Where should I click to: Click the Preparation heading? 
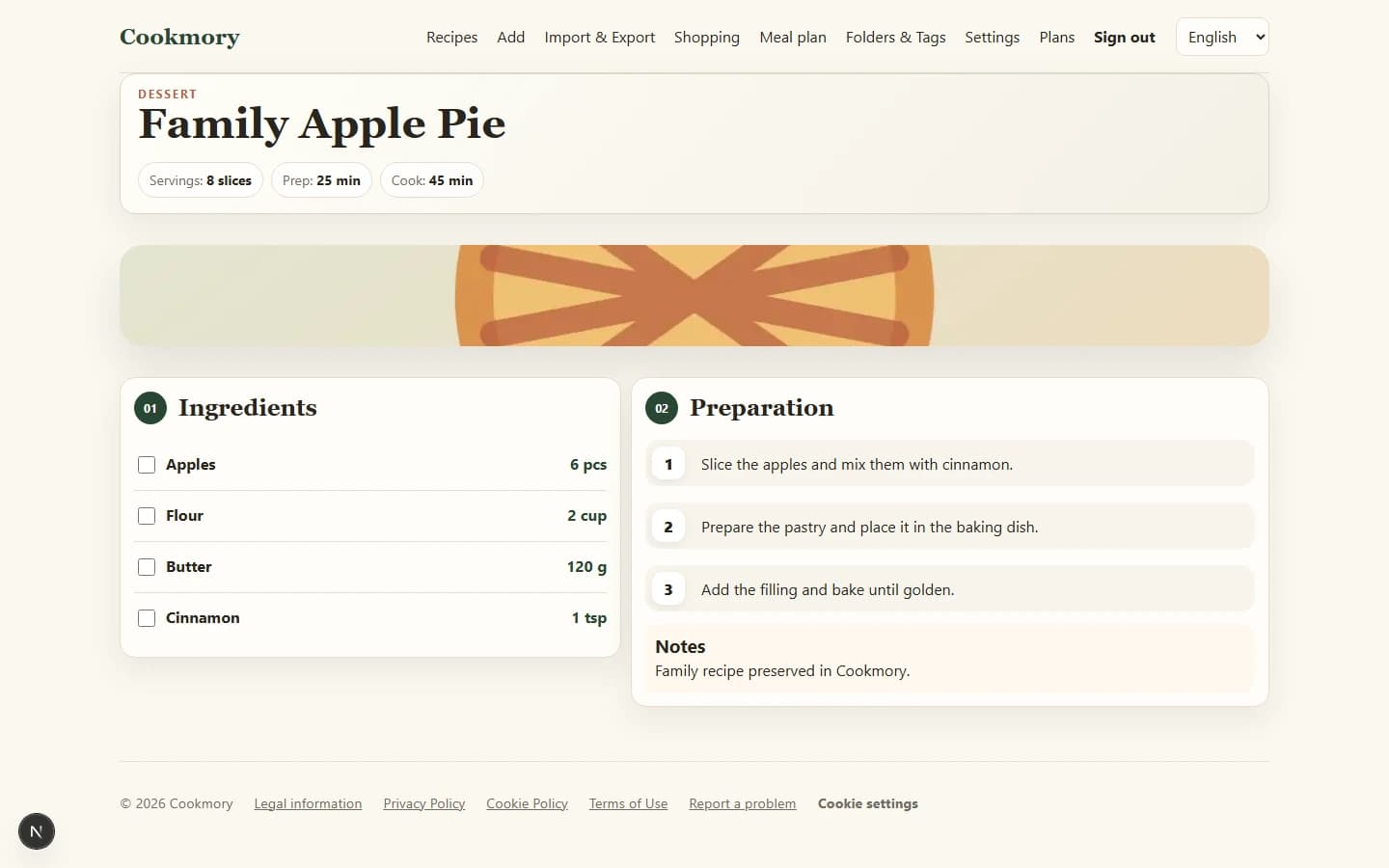click(x=761, y=408)
